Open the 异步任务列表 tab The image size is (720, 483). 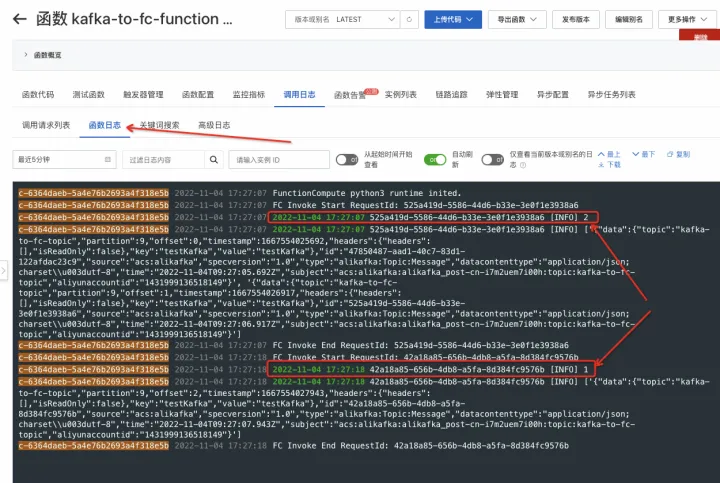coord(612,95)
